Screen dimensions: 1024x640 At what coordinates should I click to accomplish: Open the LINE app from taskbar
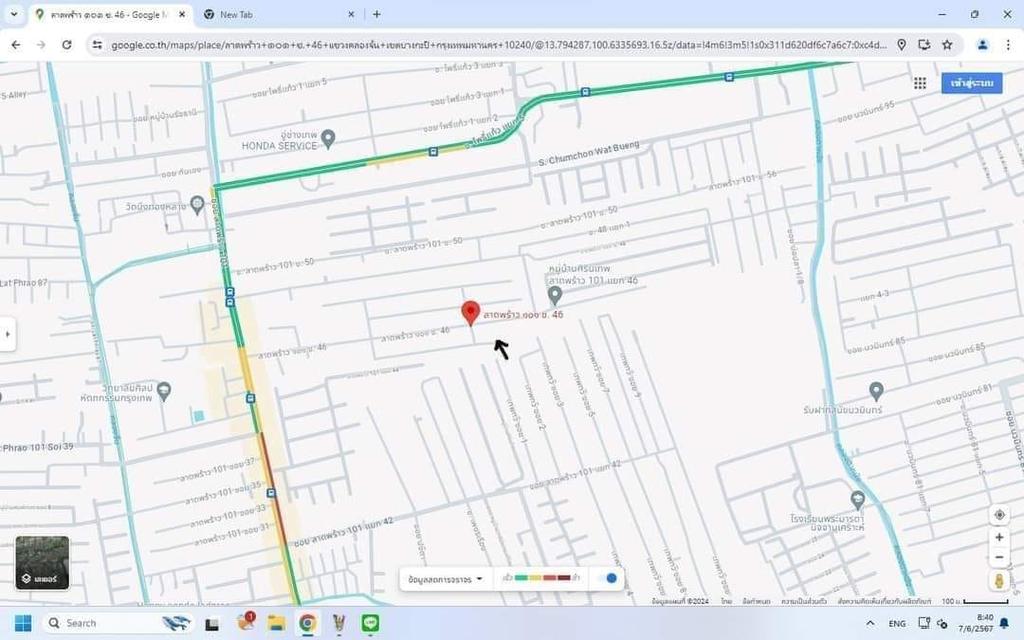pos(371,623)
